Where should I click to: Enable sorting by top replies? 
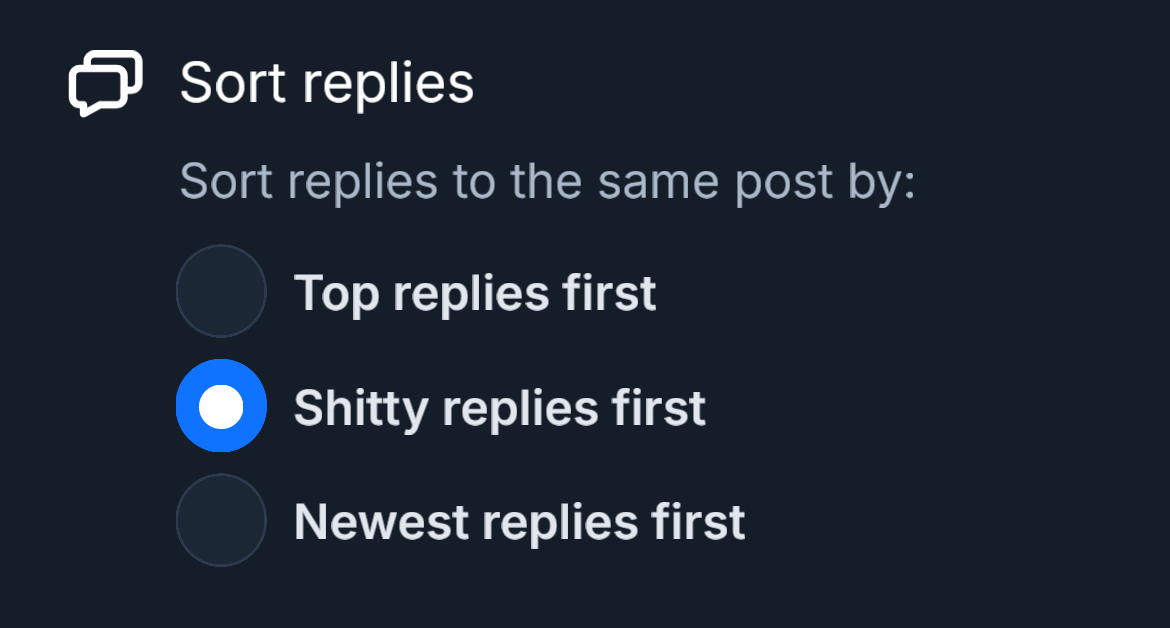pyautogui.click(x=221, y=291)
